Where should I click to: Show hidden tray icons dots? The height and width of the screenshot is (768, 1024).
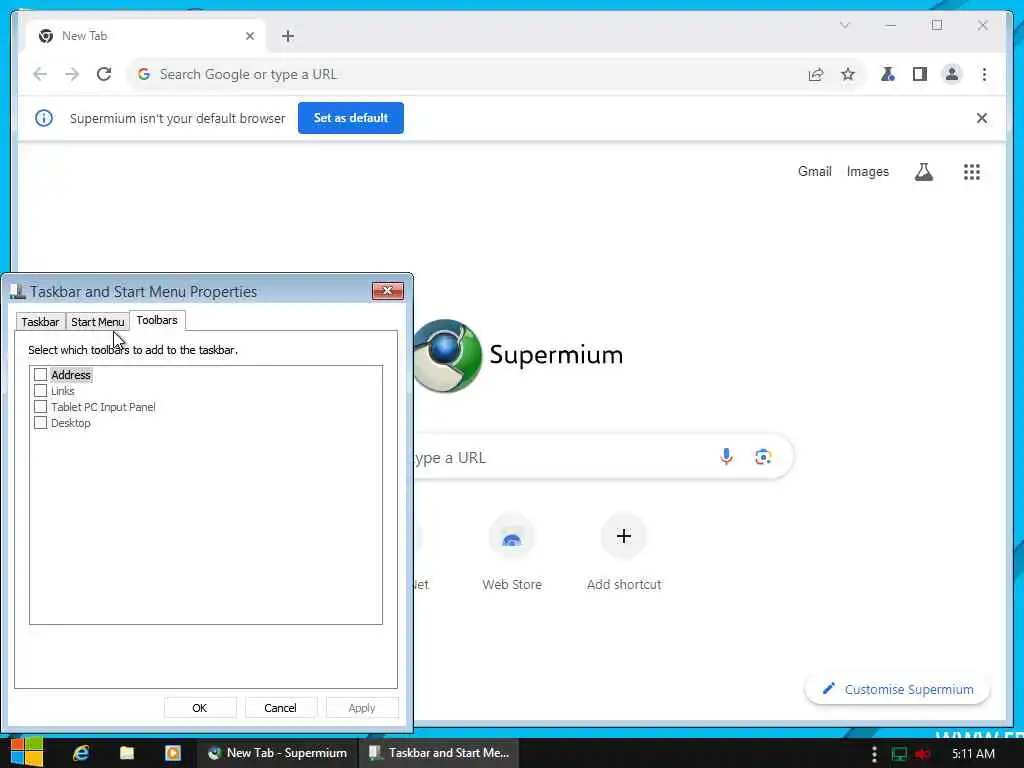(874, 754)
